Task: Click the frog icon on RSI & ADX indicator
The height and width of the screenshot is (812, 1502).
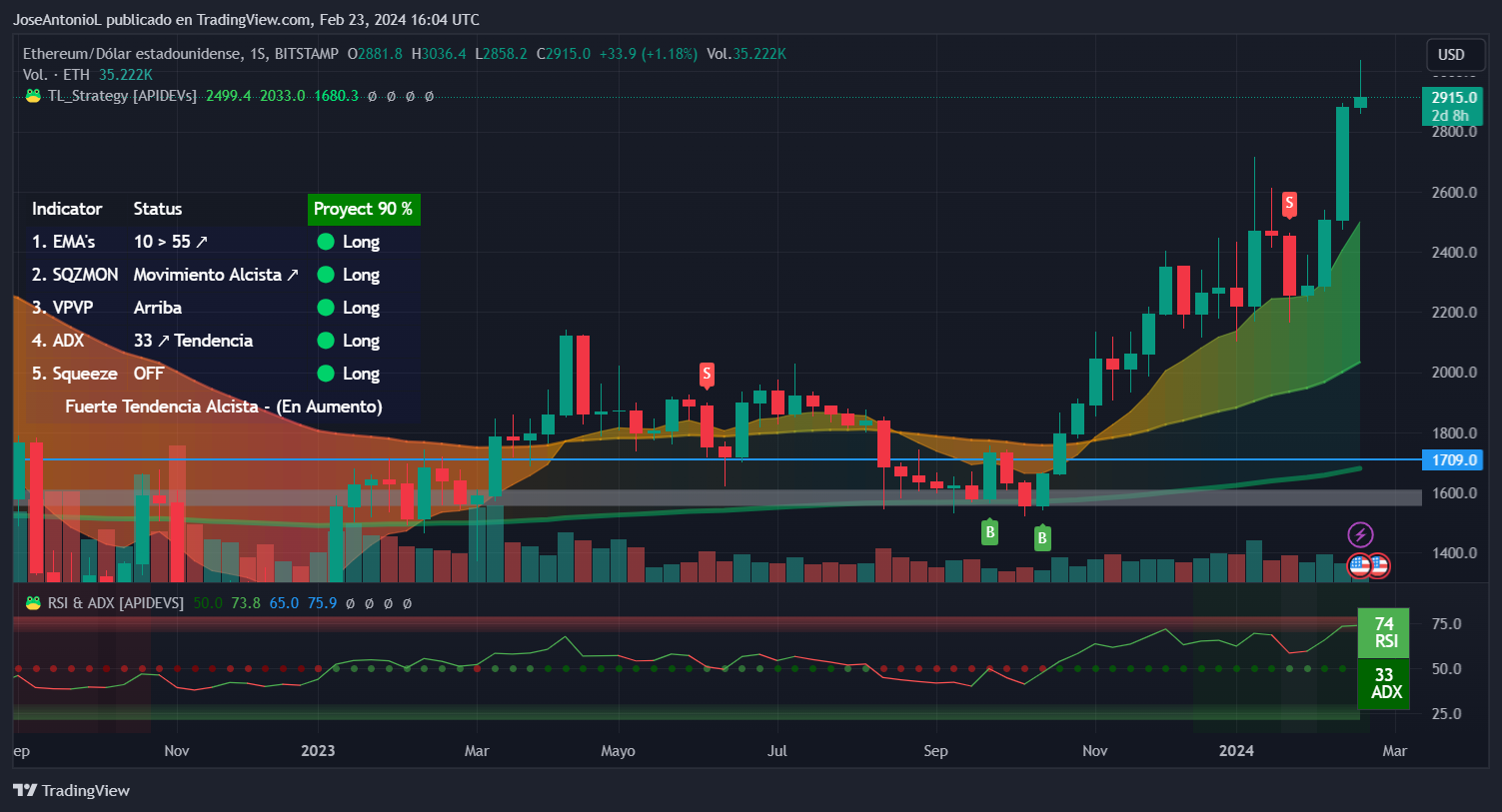Action: pos(32,602)
